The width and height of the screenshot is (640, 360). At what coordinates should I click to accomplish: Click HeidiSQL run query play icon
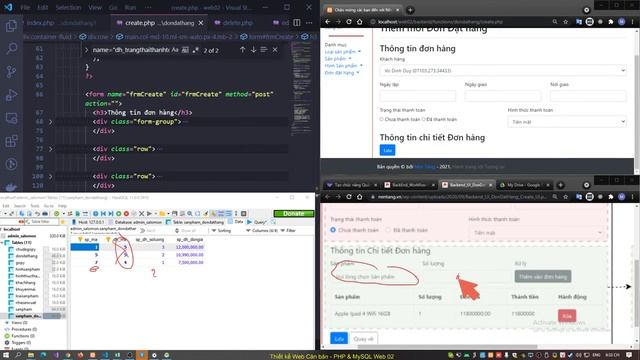pos(149,213)
